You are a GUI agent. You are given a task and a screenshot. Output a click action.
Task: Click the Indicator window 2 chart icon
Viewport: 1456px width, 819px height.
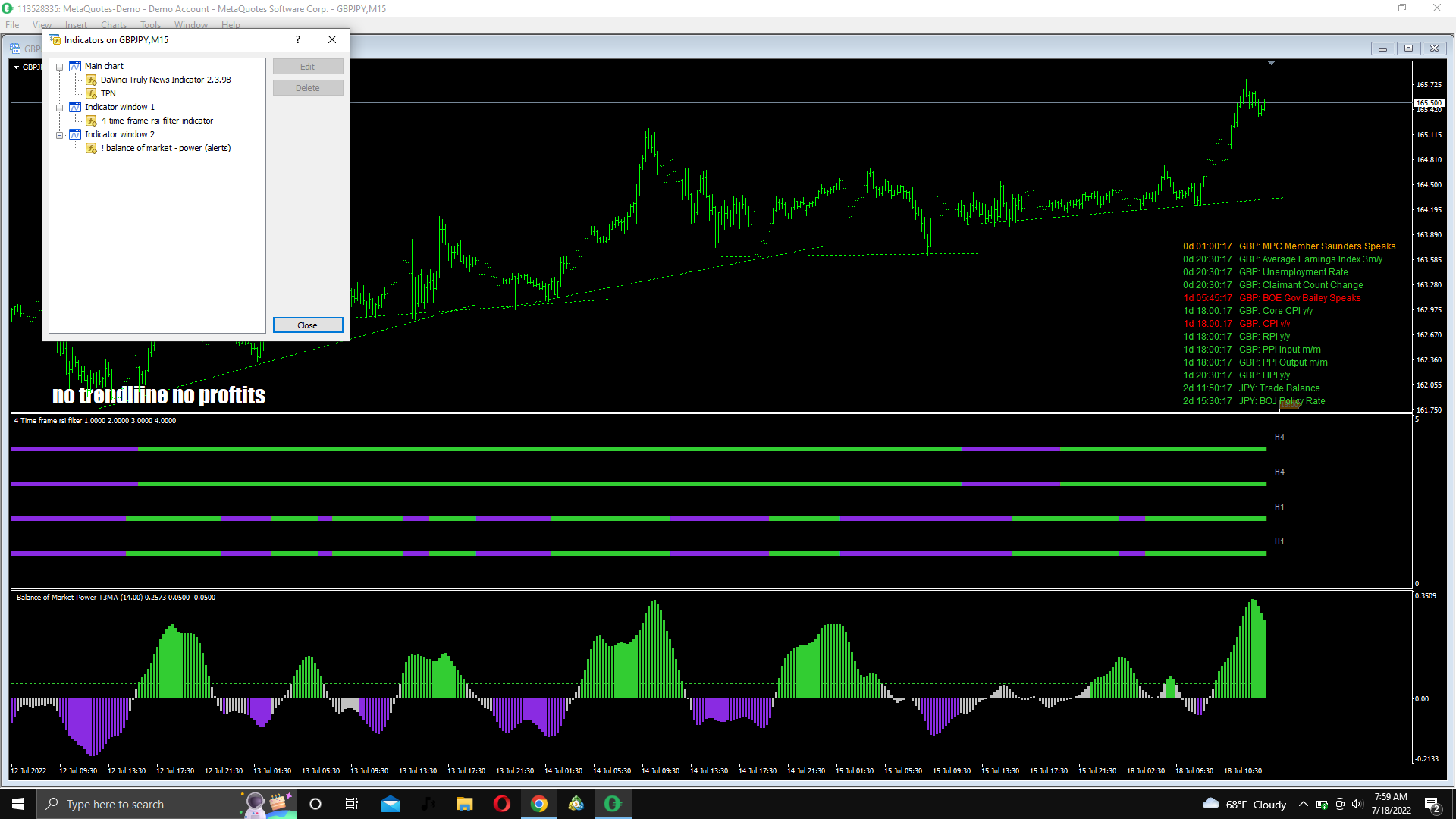[x=75, y=134]
